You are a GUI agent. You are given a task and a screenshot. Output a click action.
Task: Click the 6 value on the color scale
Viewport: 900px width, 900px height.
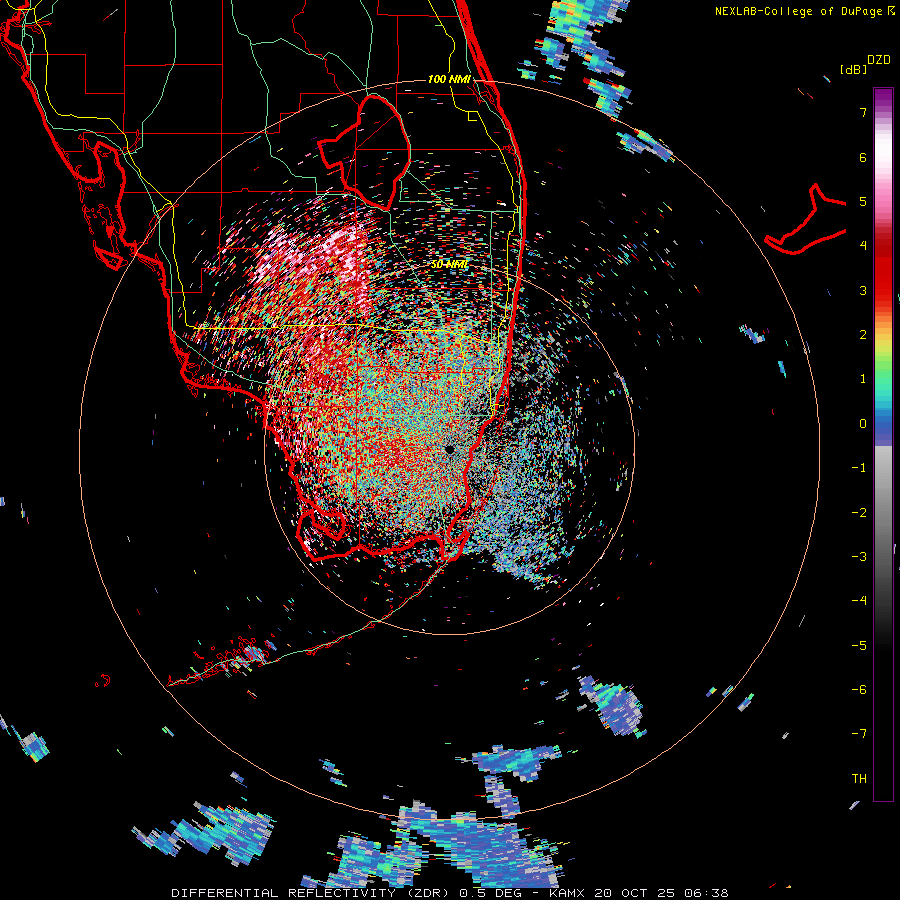863,157
